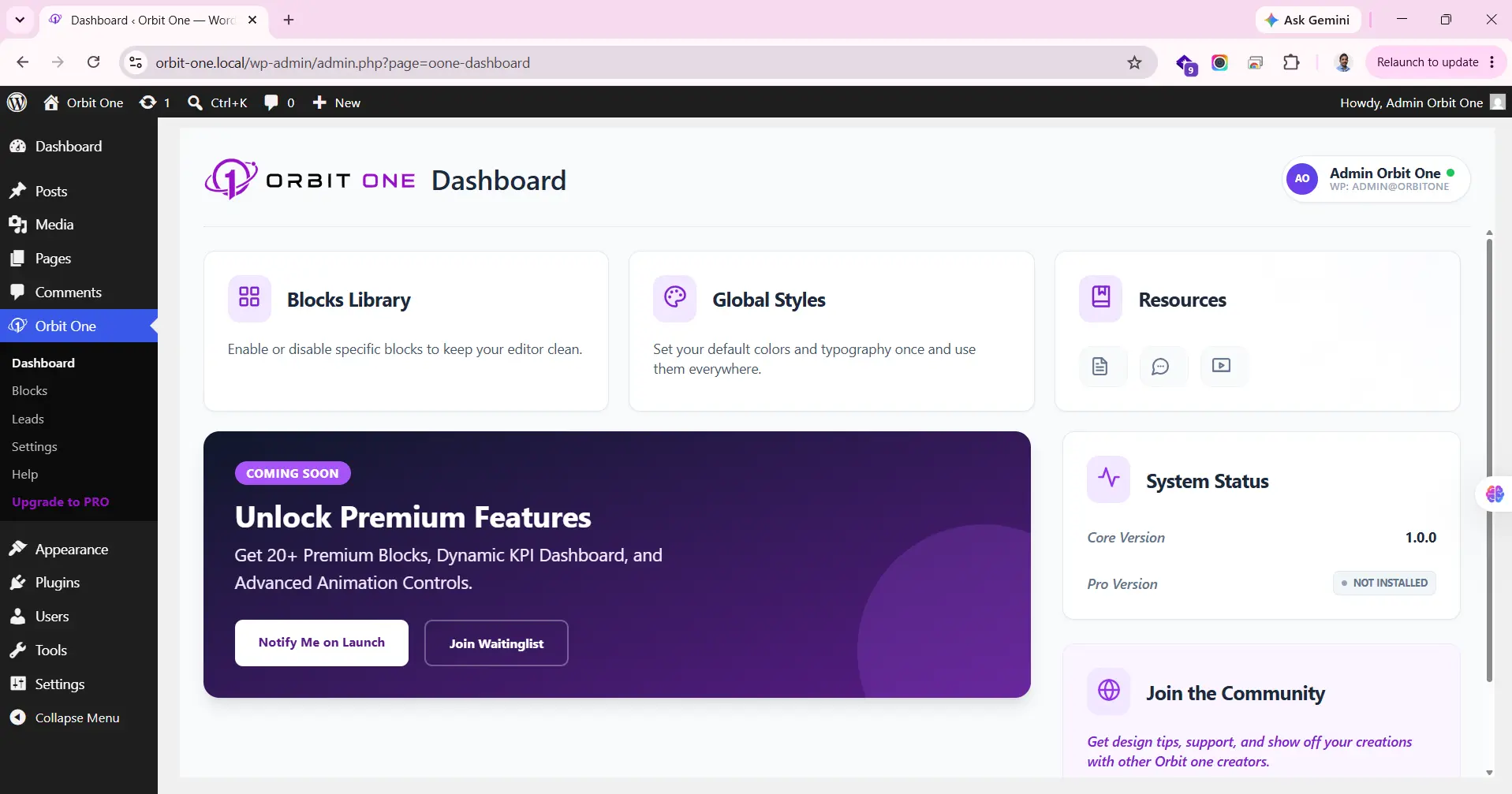View site information icon in address bar

[136, 62]
